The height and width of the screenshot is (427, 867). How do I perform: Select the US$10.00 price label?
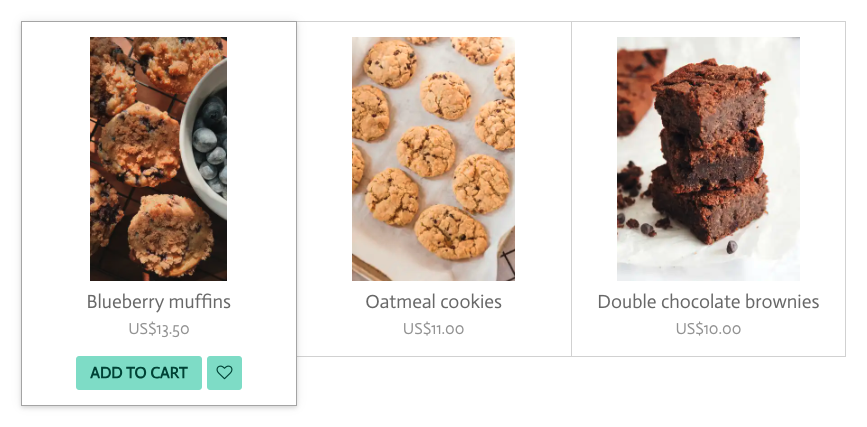point(708,329)
